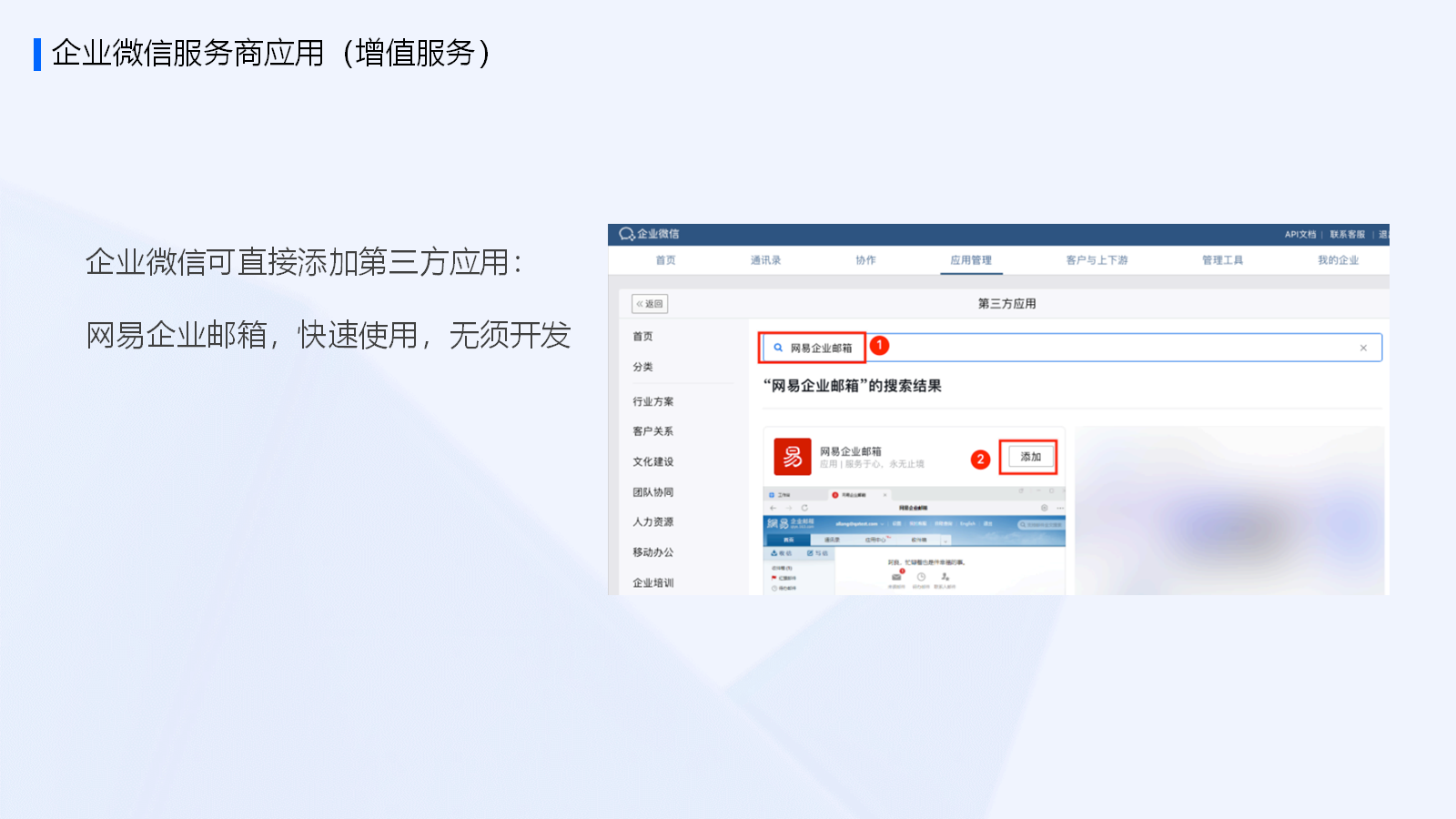Click the search magnifier icon
Screen dimensions: 1456x819
coord(778,348)
